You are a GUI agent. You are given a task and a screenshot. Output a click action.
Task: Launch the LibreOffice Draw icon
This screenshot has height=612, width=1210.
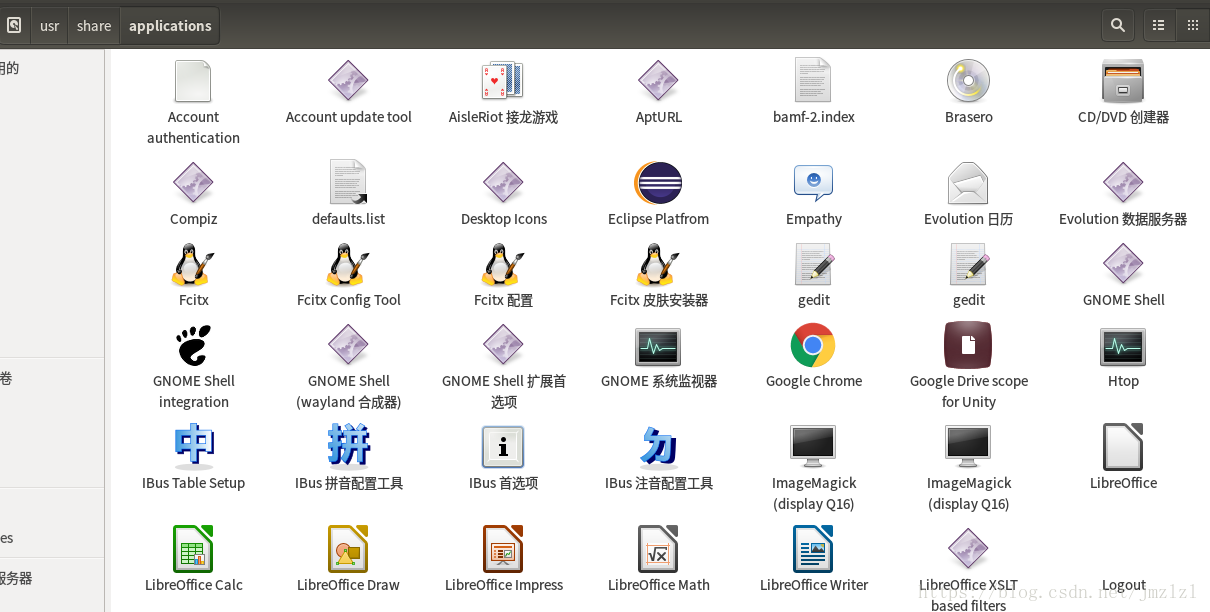[348, 549]
